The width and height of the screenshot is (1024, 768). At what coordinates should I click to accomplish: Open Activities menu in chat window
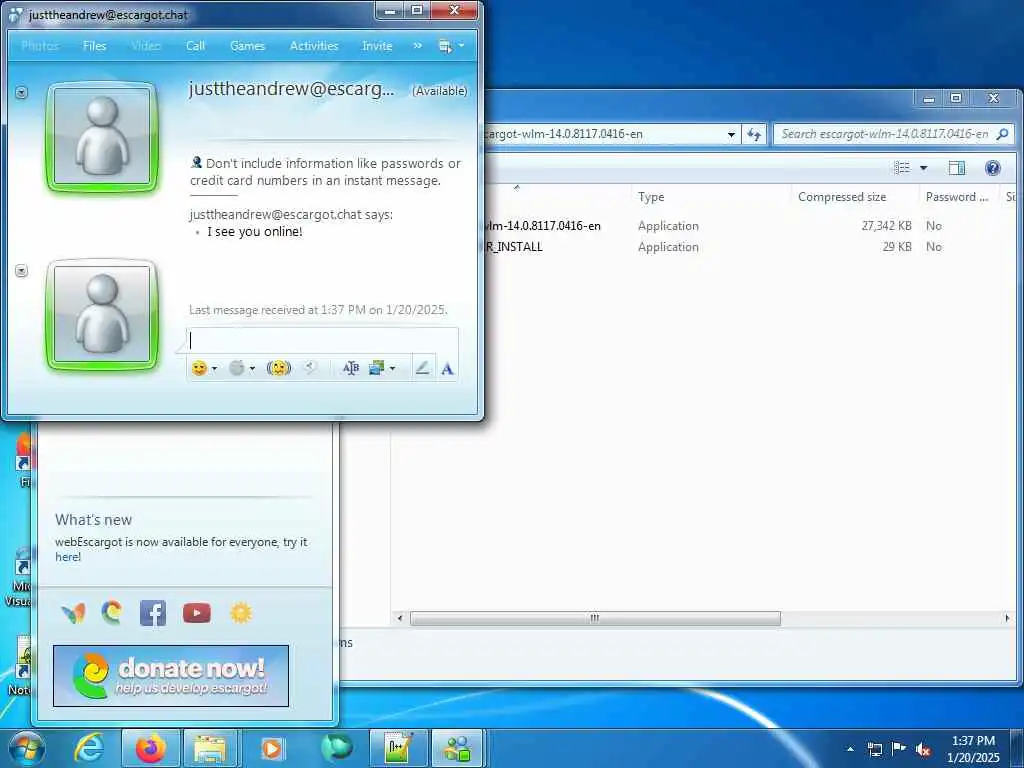(314, 46)
